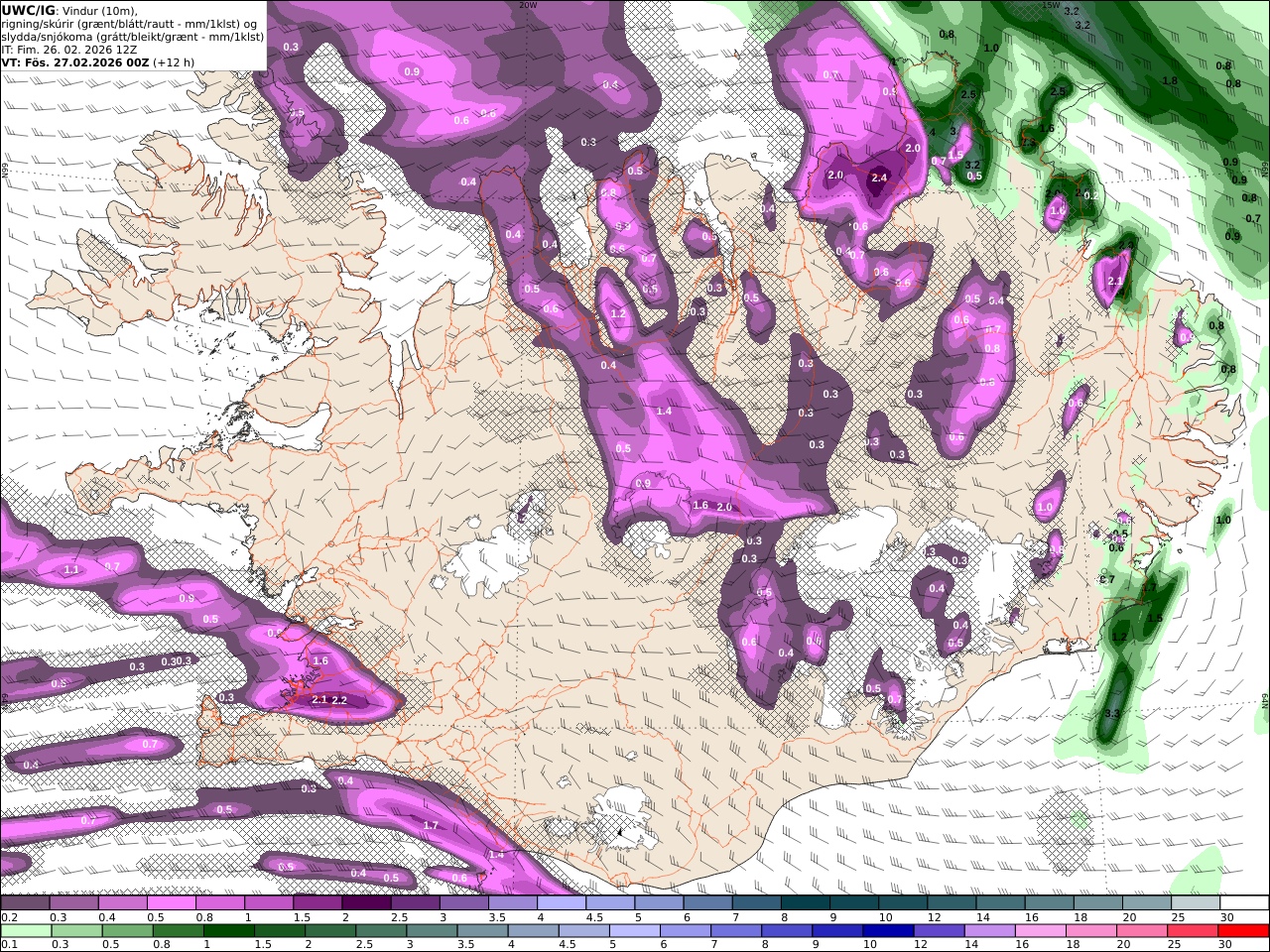Click the dark teal swatch on snow scale

(x=806, y=903)
